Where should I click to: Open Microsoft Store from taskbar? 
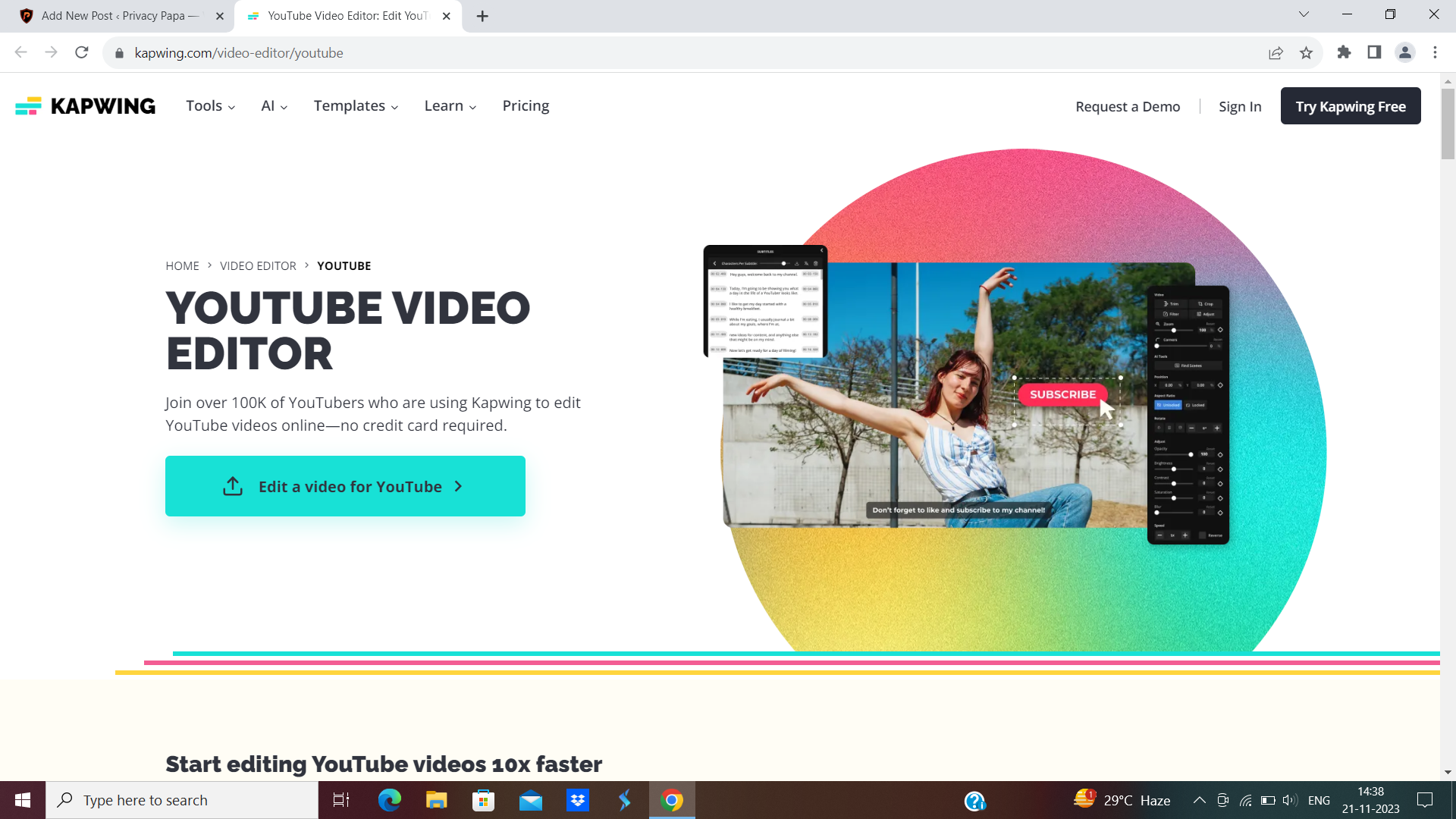coord(484,800)
